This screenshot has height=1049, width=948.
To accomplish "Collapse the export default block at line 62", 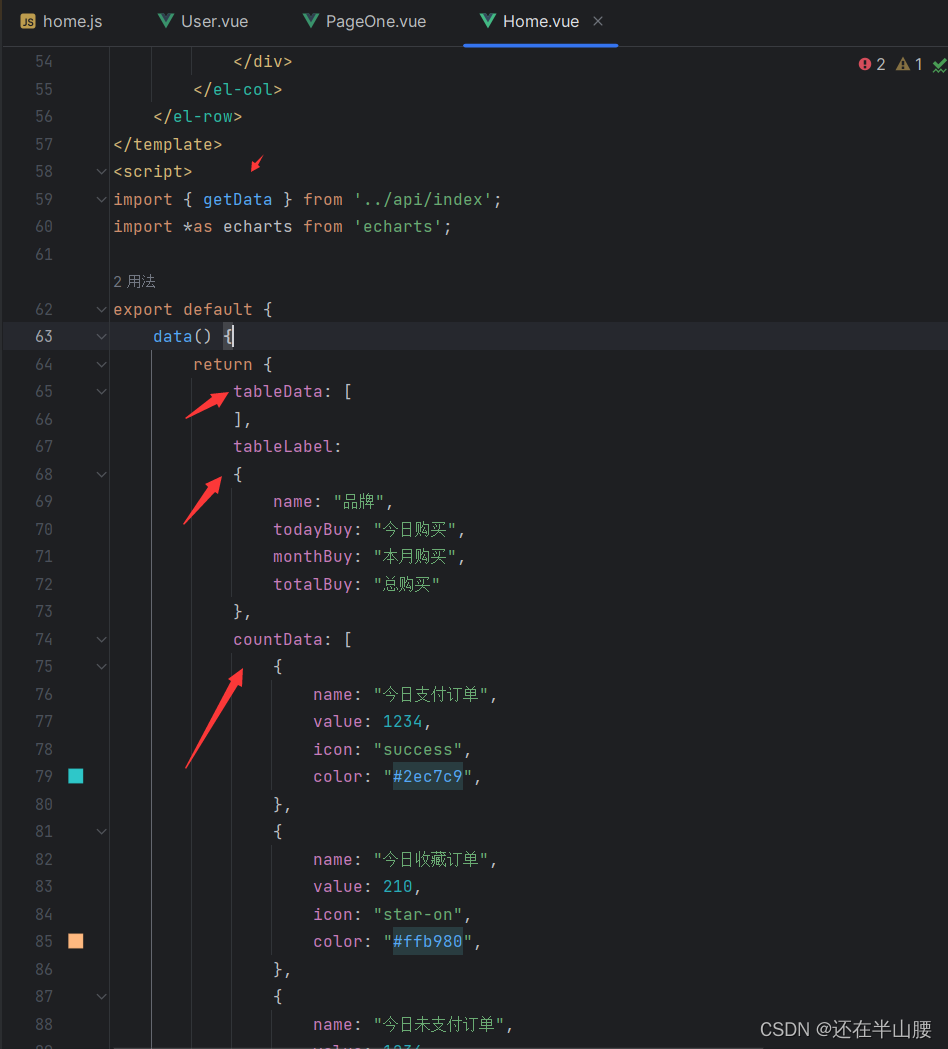I will [x=100, y=309].
